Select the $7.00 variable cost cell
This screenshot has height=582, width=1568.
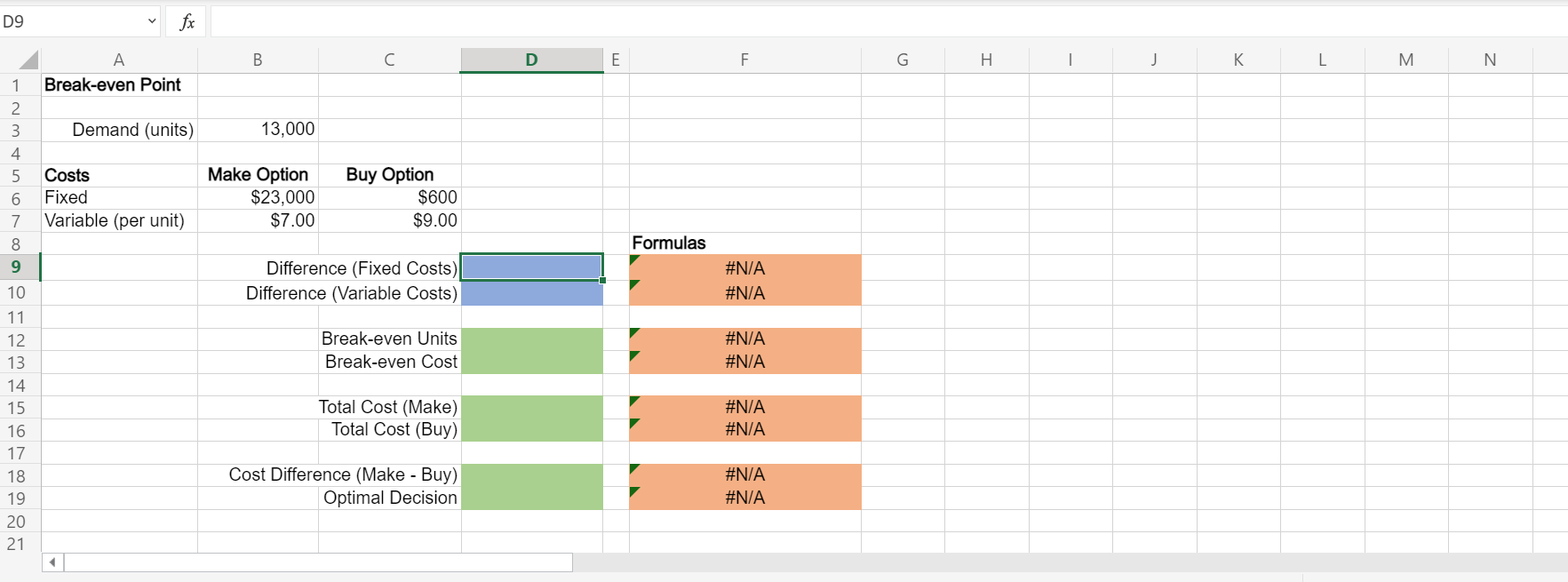pos(258,220)
